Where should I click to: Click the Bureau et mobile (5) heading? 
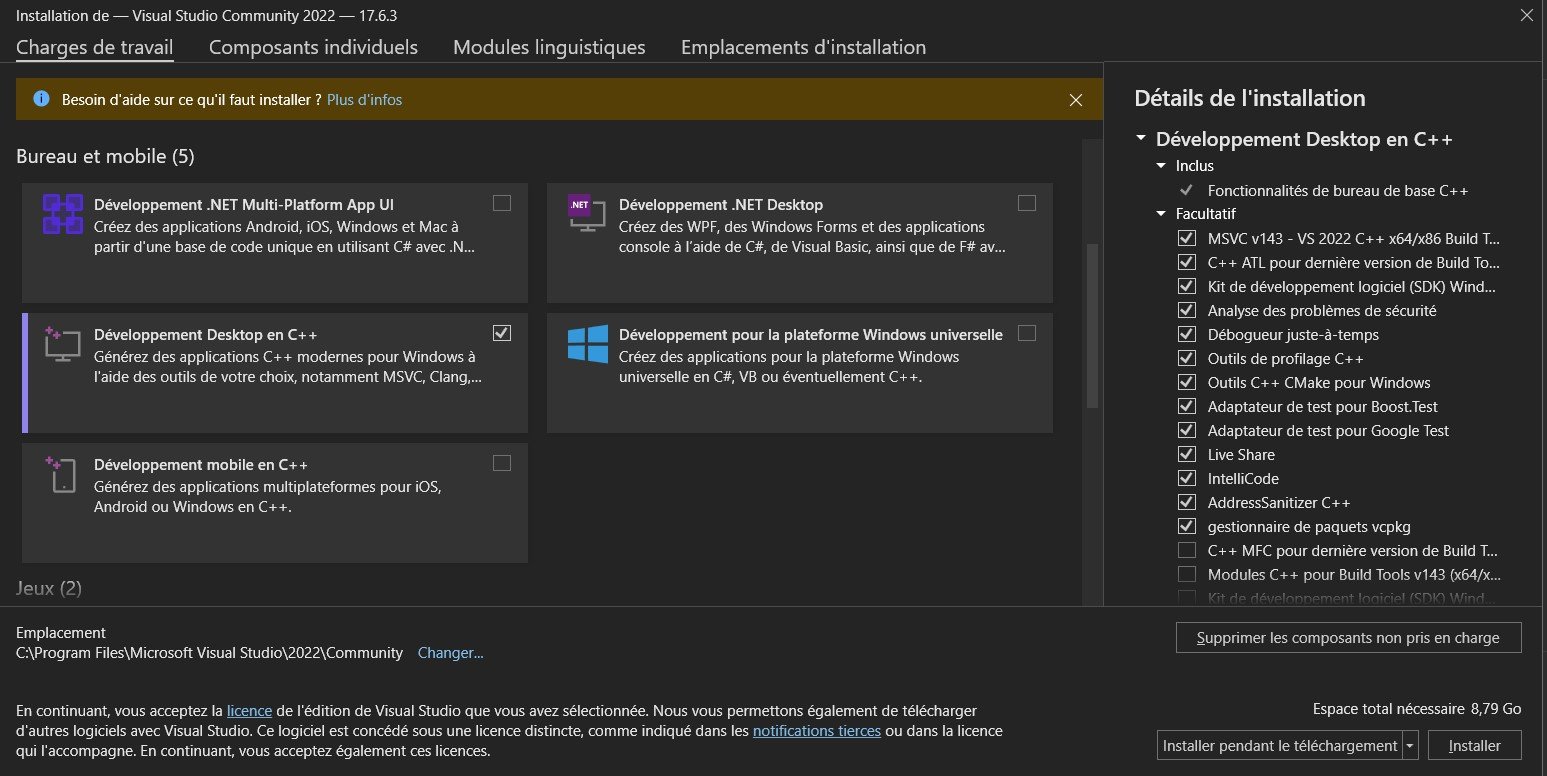click(105, 156)
